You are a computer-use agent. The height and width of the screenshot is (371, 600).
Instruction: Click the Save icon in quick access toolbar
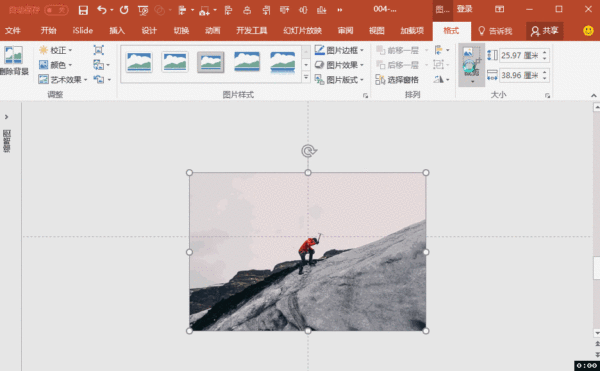click(83, 10)
